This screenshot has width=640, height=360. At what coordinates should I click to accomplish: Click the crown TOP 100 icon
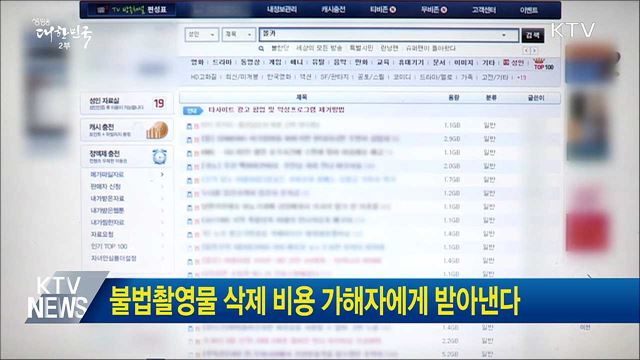coord(543,64)
